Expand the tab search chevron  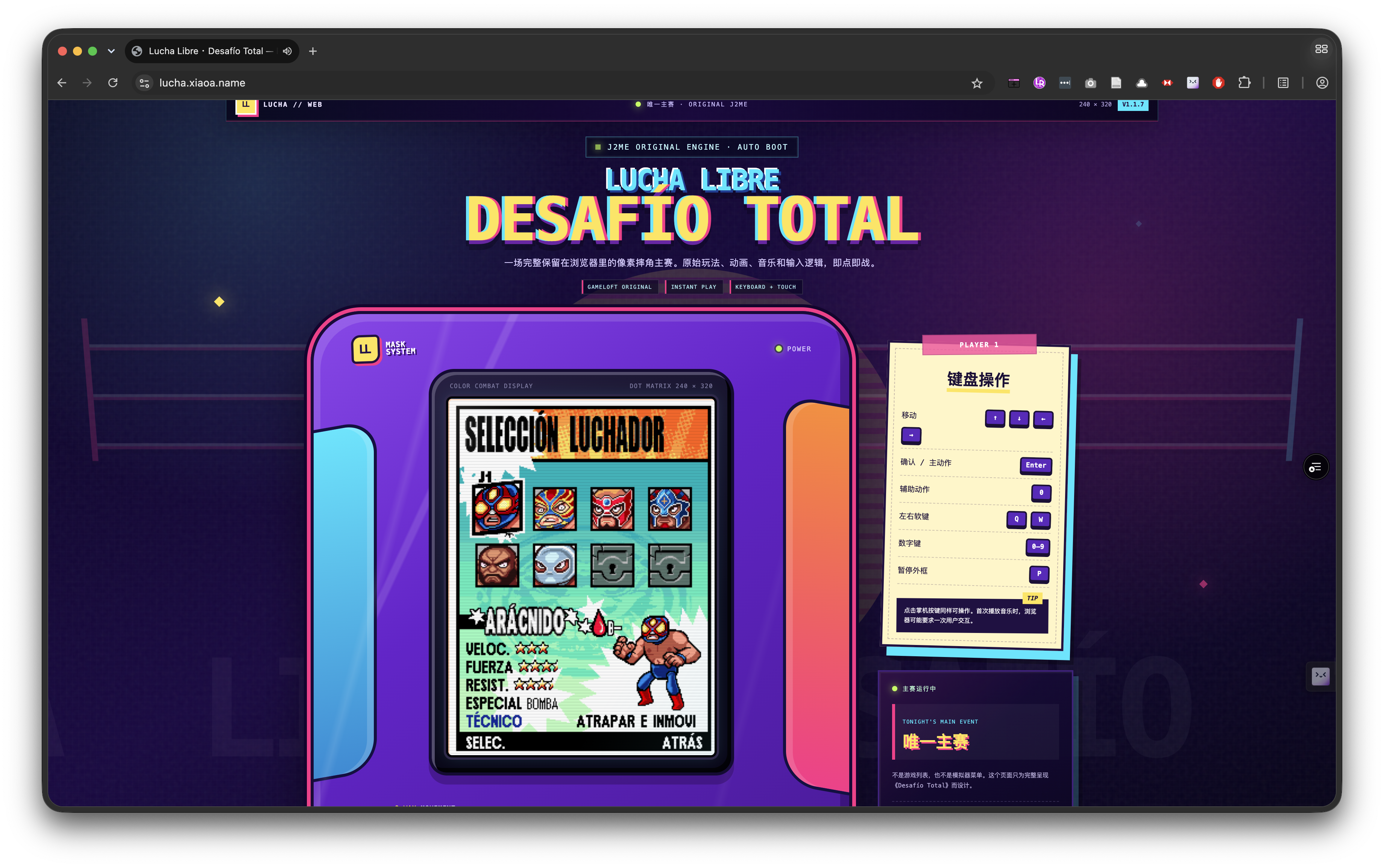tap(111, 51)
